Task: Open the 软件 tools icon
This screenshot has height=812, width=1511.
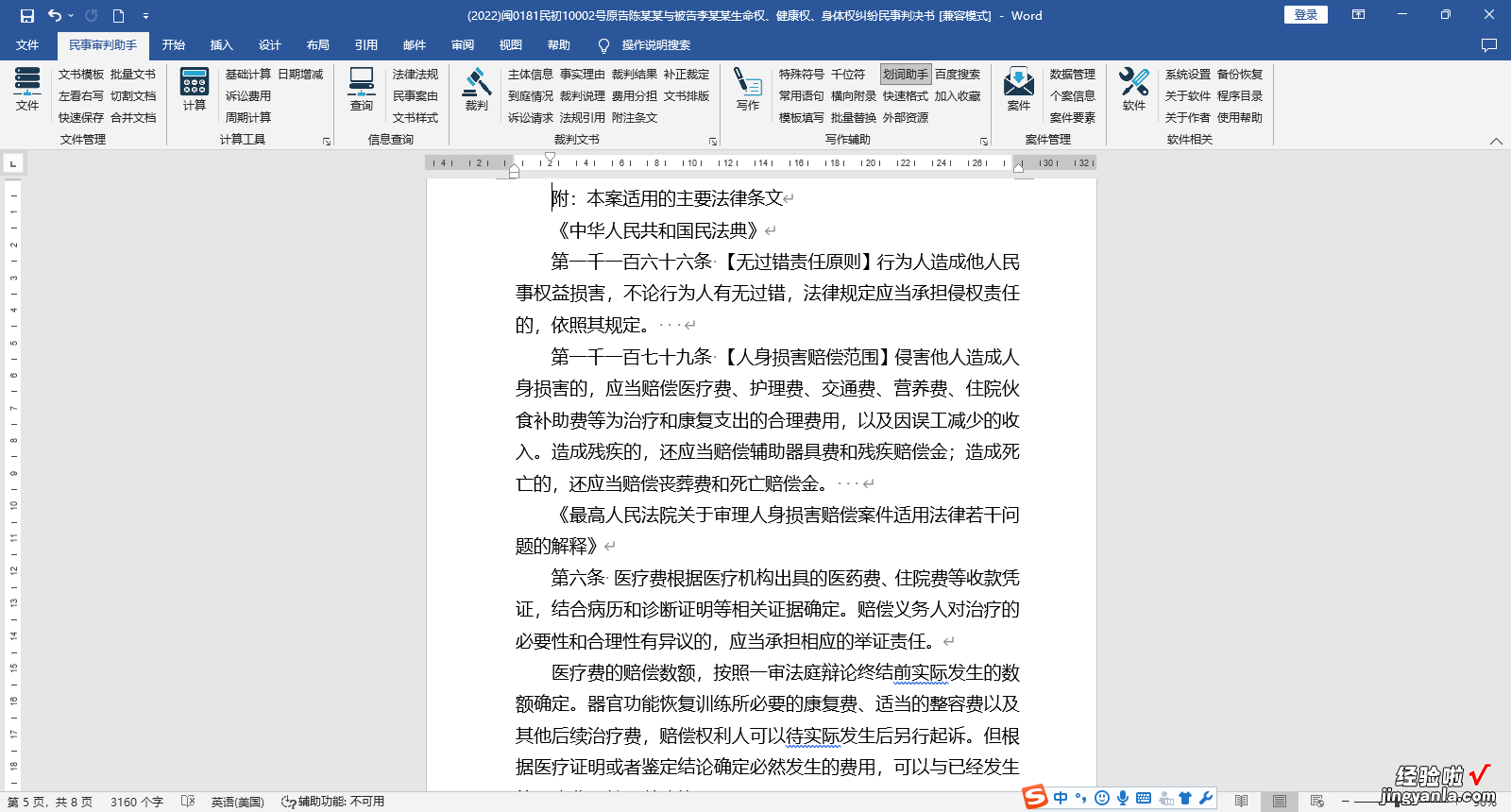Action: [1134, 90]
